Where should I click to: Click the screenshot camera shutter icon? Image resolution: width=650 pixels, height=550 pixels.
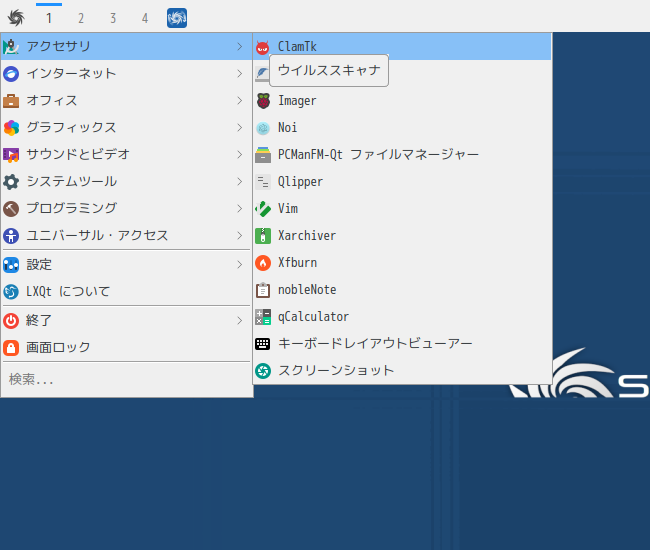pos(263,371)
